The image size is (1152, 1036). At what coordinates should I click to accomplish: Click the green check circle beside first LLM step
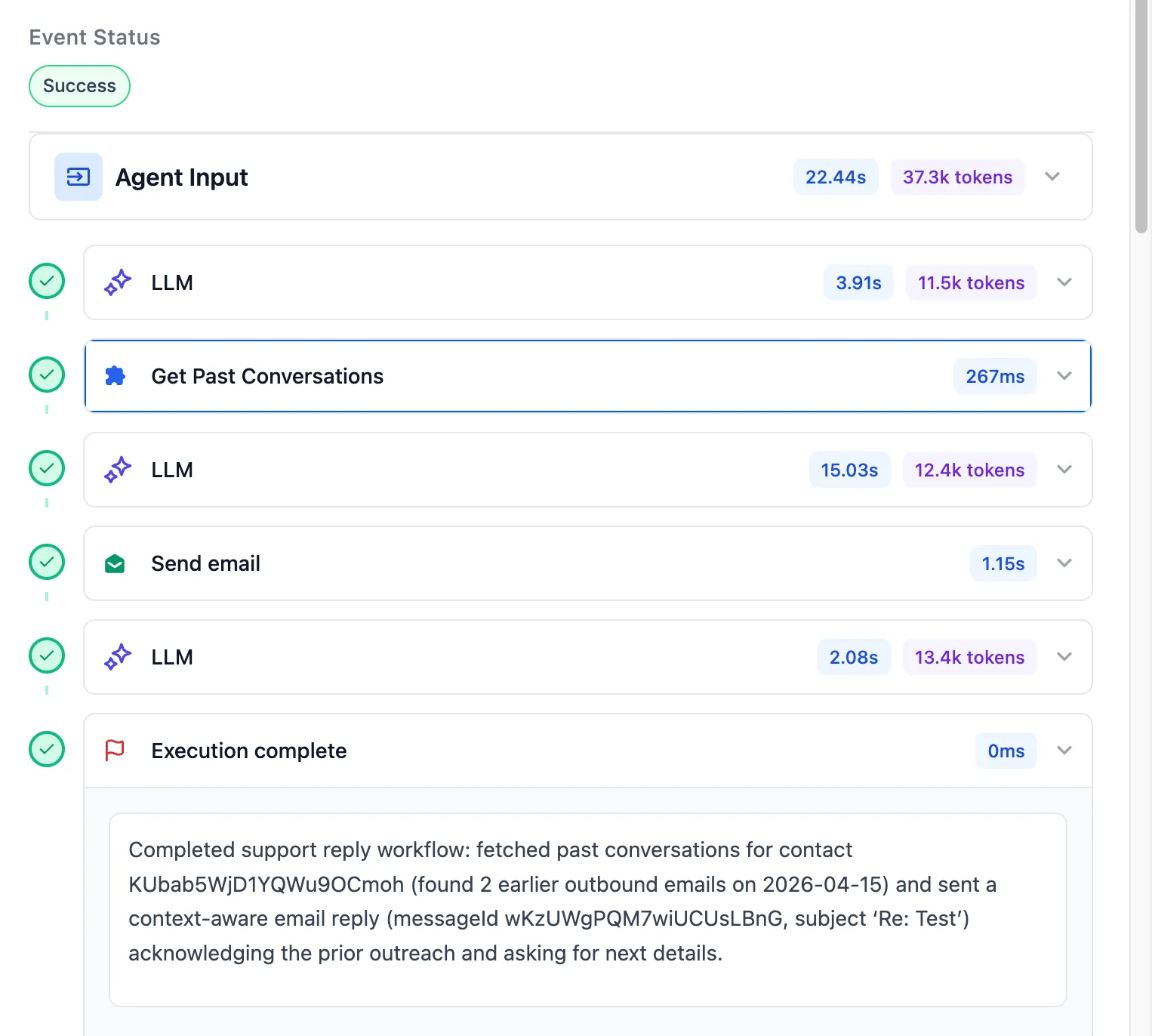click(47, 282)
